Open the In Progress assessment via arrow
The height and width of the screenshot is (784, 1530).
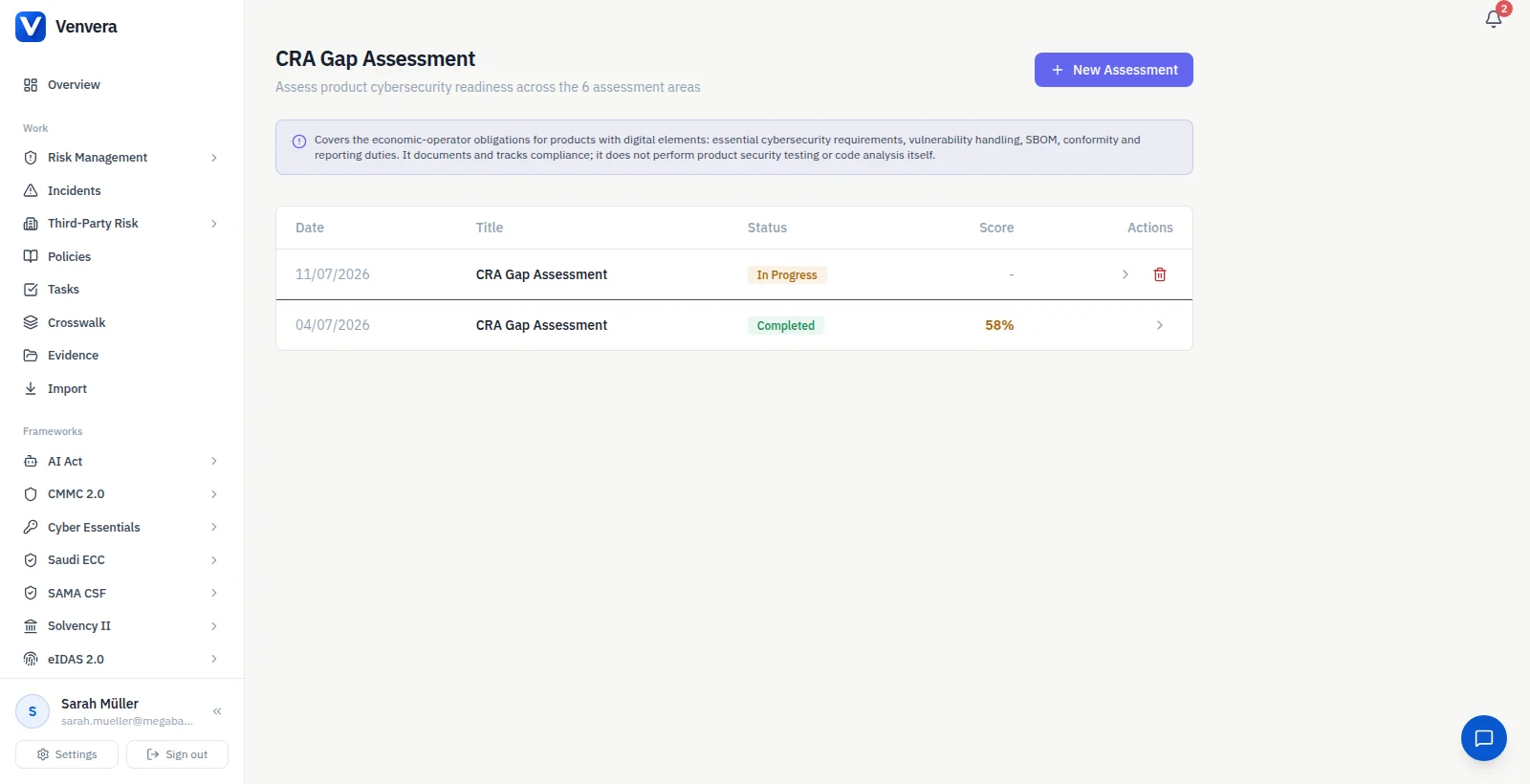tap(1126, 274)
